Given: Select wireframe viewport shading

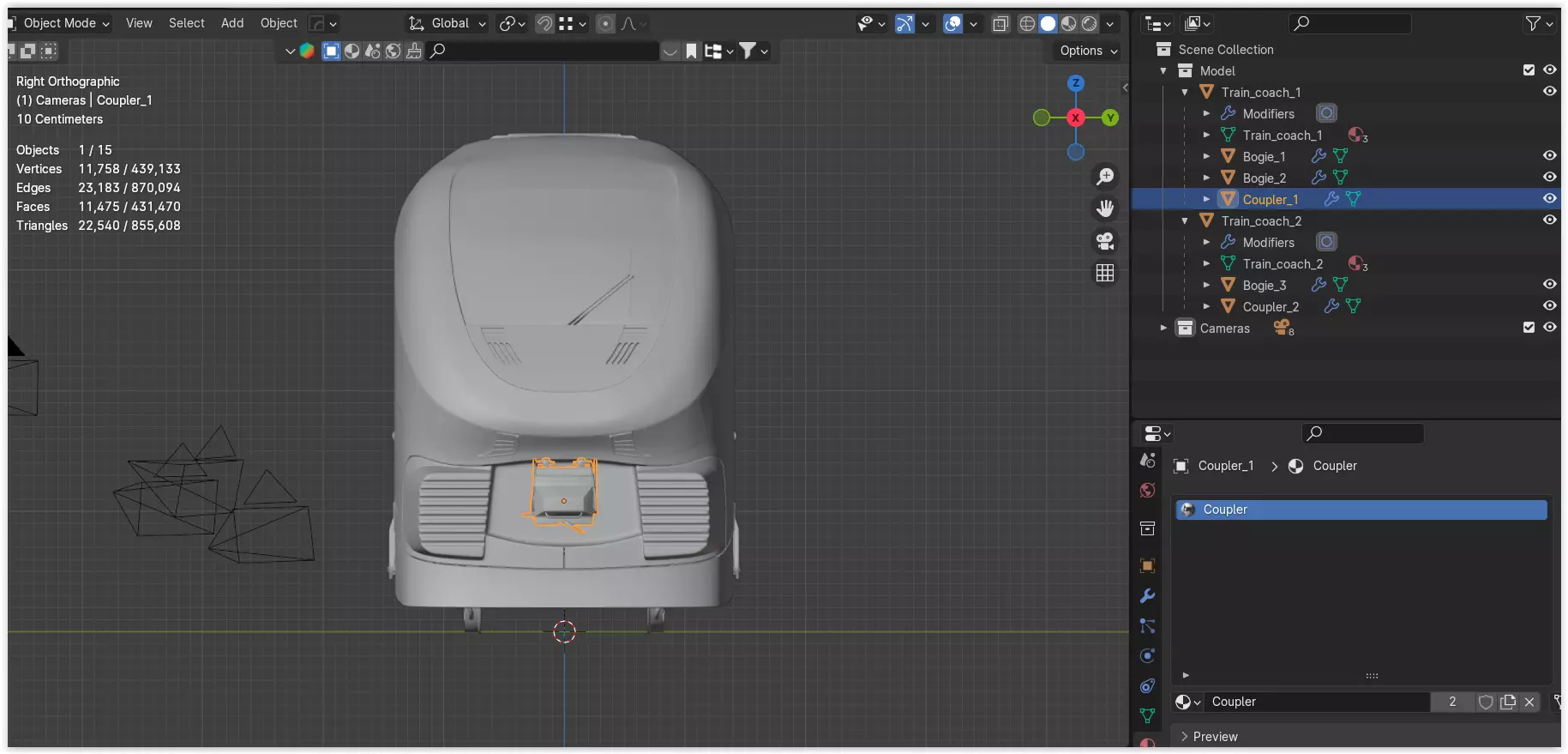Looking at the screenshot, I should [1027, 24].
